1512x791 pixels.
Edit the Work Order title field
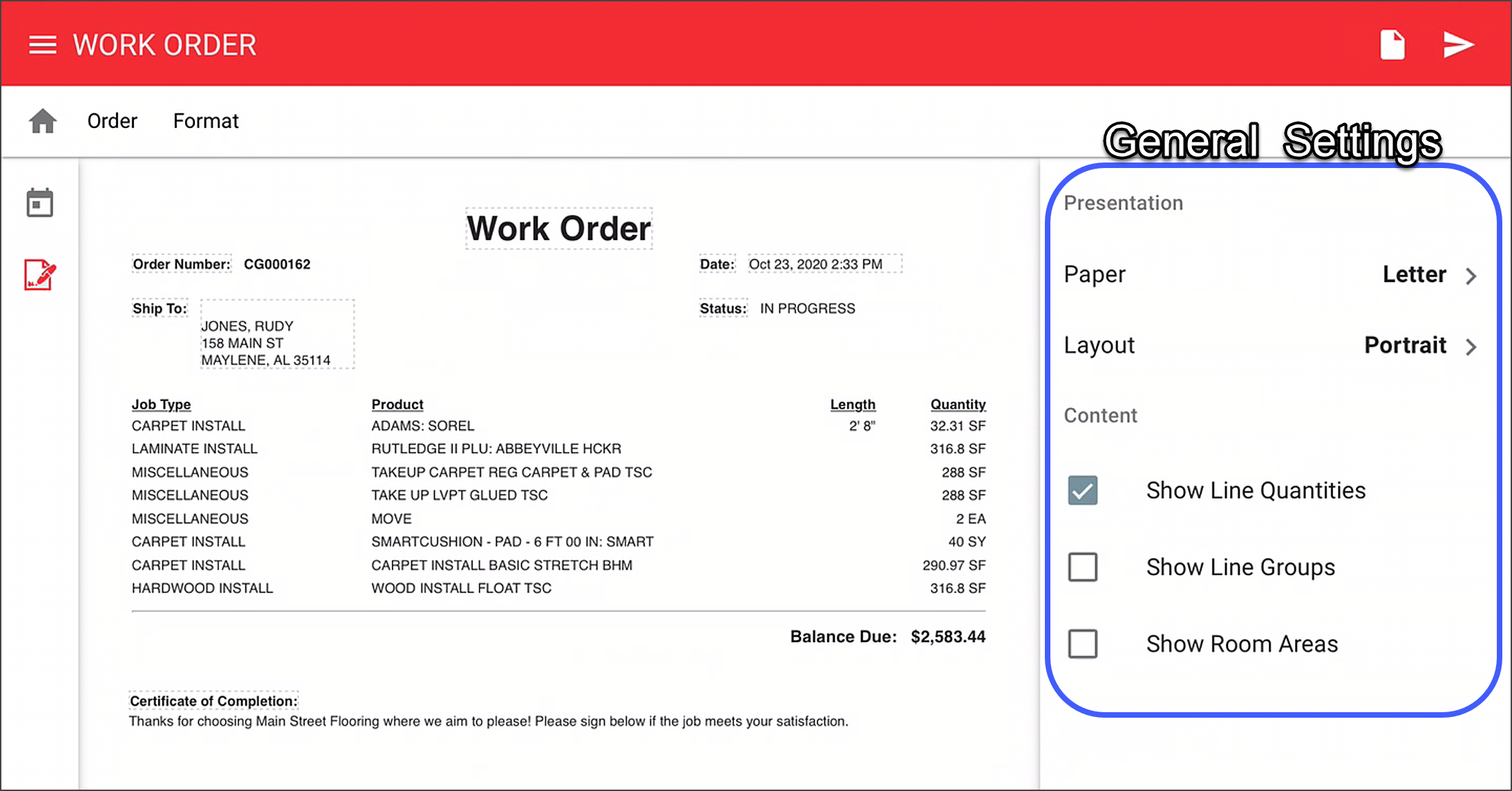click(x=558, y=228)
